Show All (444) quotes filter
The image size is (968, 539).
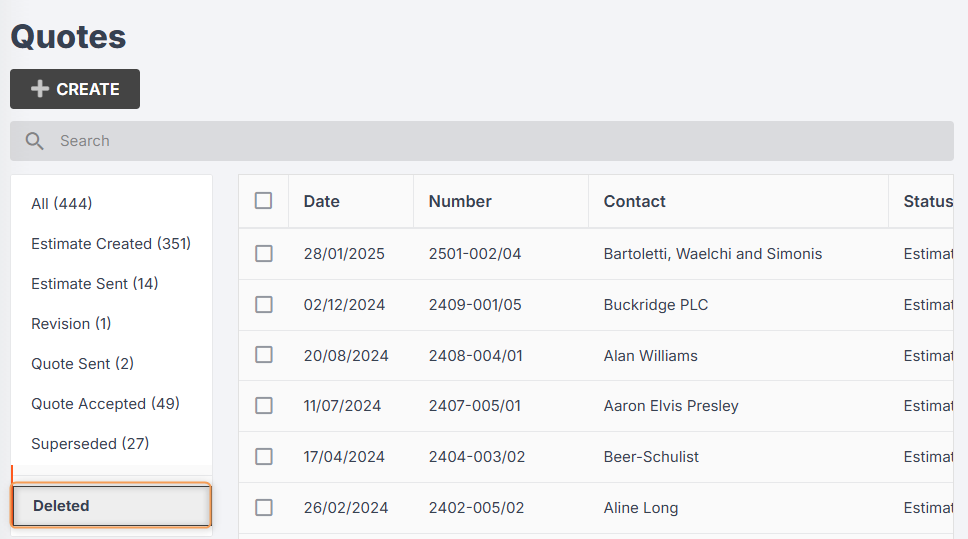coord(62,203)
